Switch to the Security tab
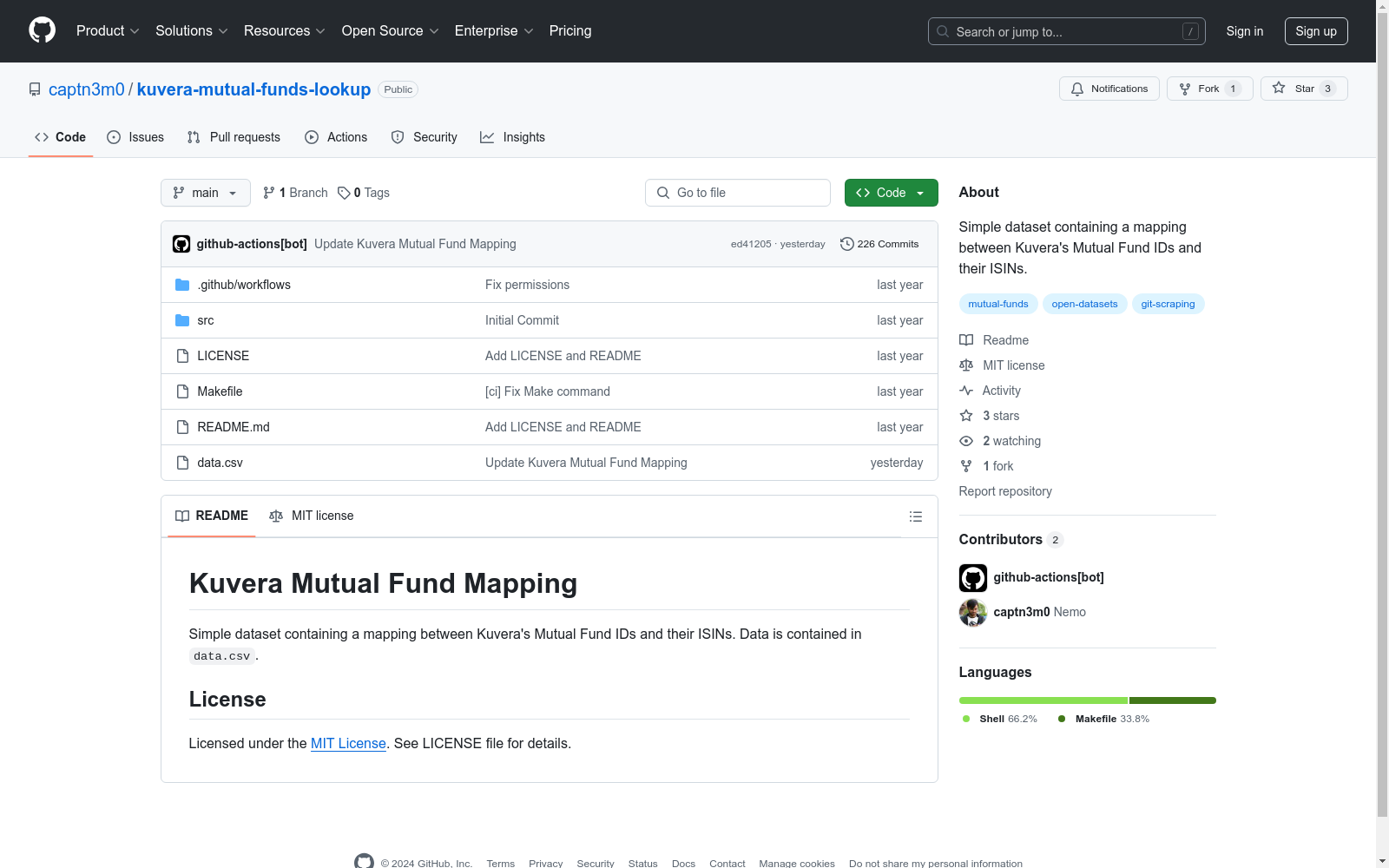1389x868 pixels. pyautogui.click(x=424, y=137)
